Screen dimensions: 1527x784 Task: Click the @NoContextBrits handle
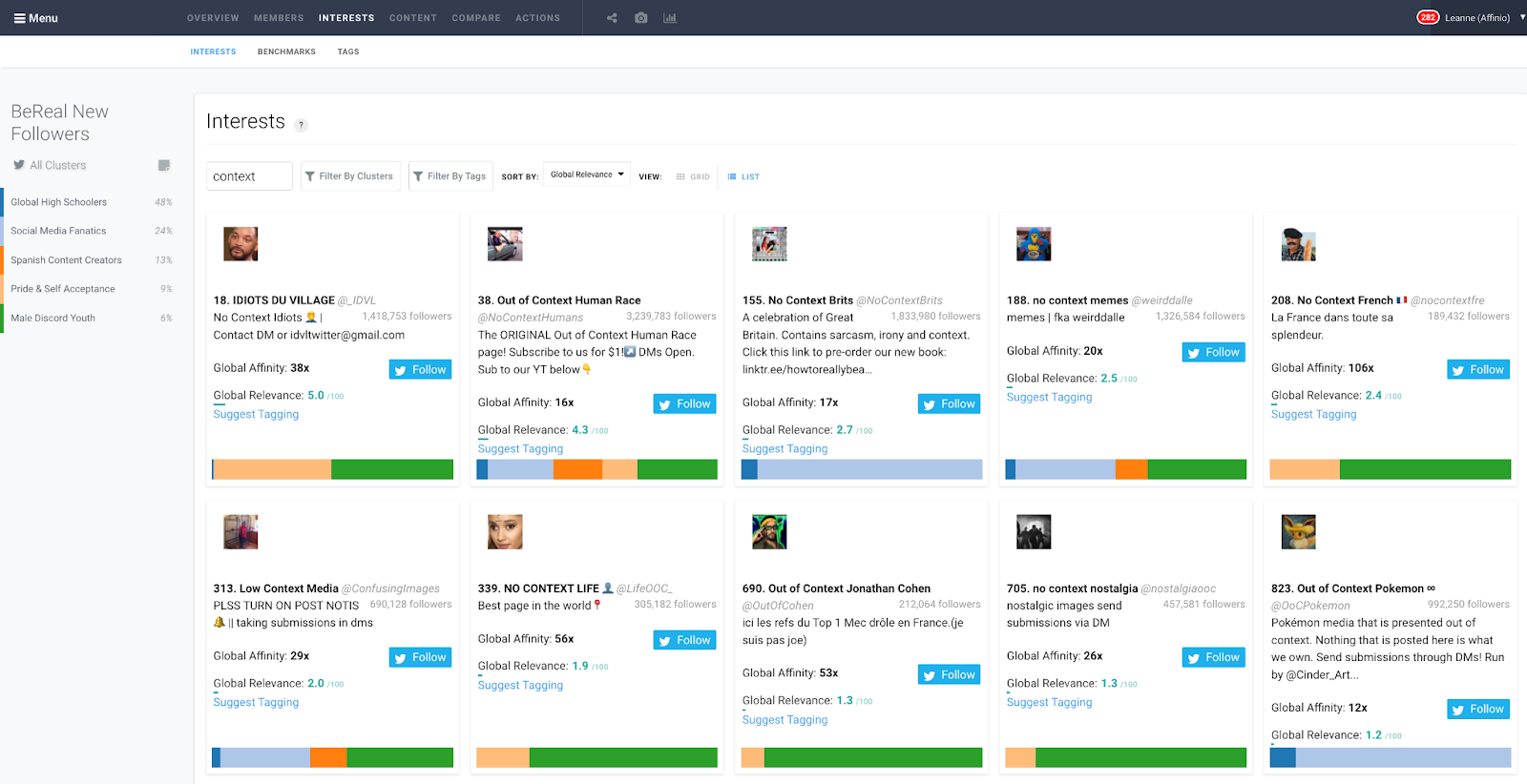[899, 300]
